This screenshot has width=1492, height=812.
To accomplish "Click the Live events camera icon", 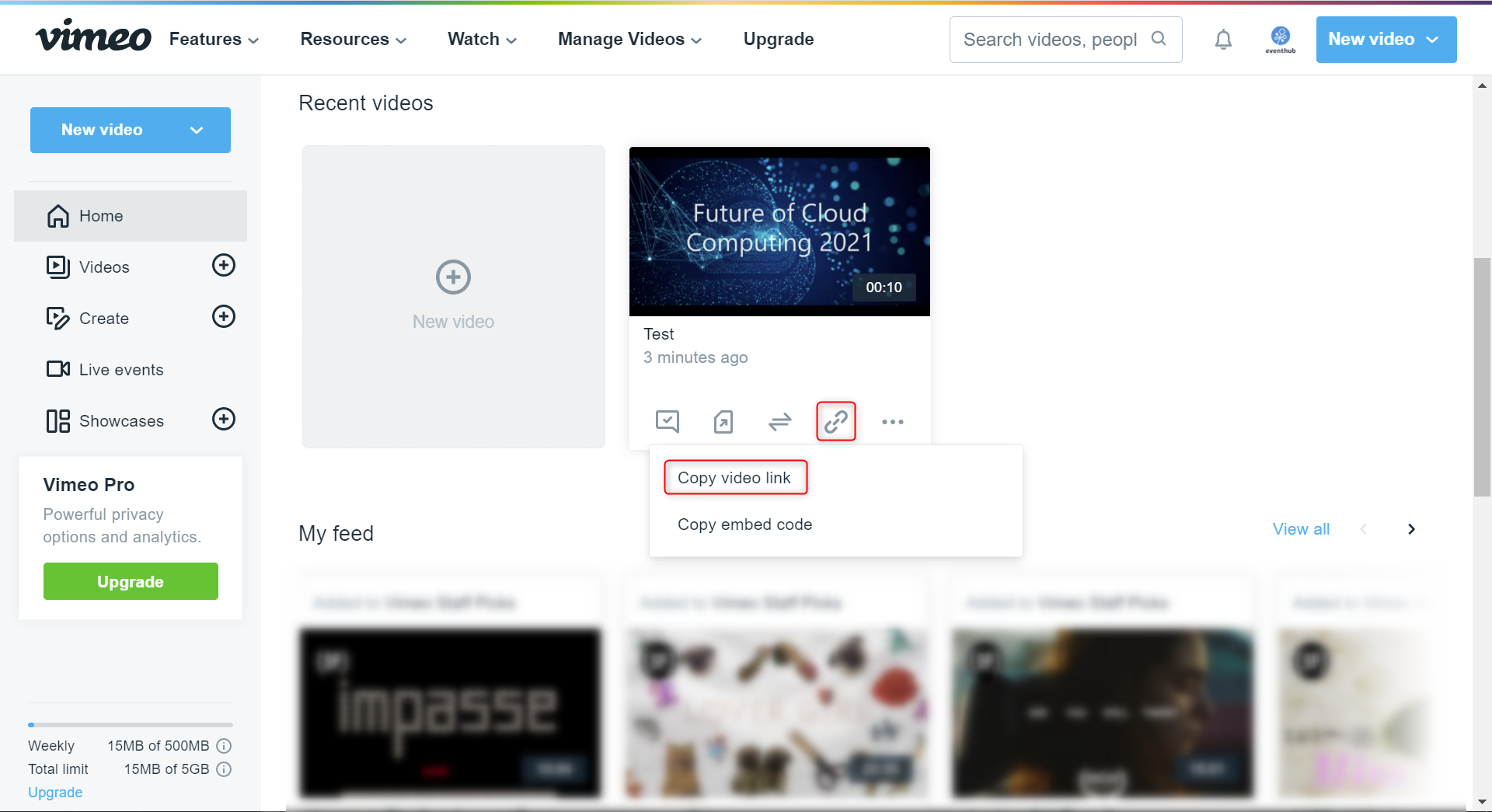I will tap(58, 369).
